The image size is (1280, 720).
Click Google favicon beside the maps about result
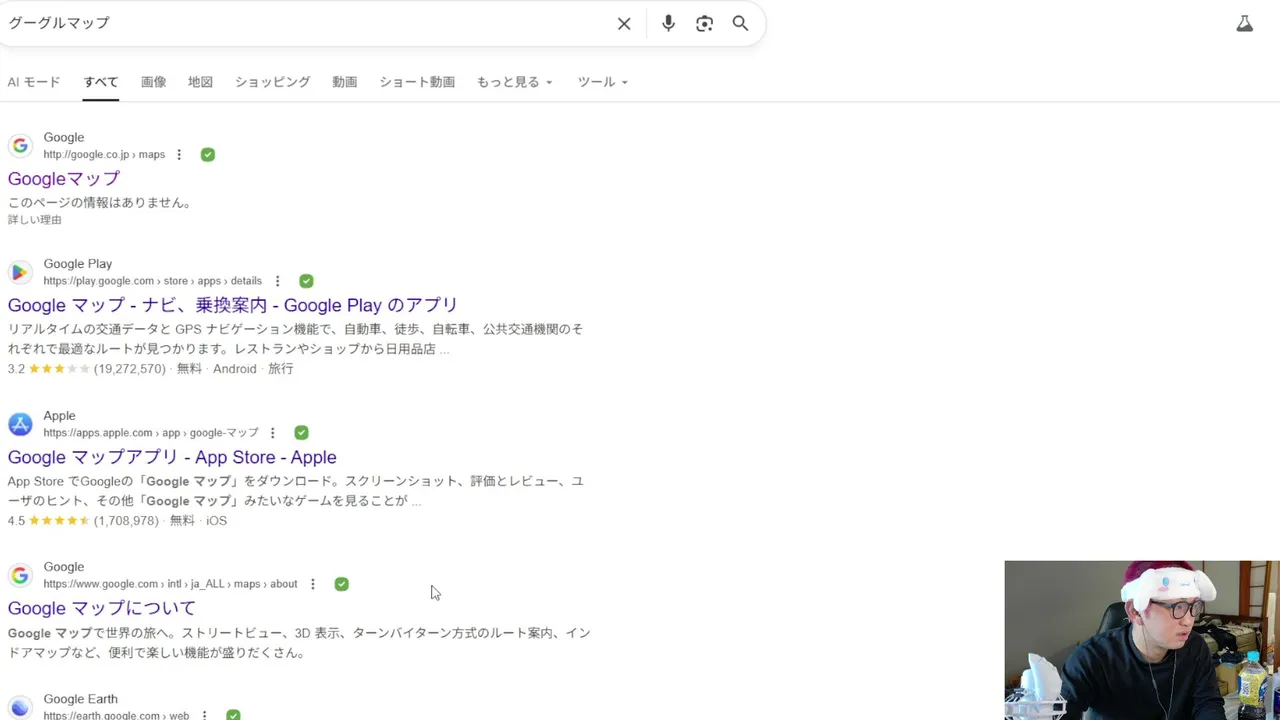(20, 575)
